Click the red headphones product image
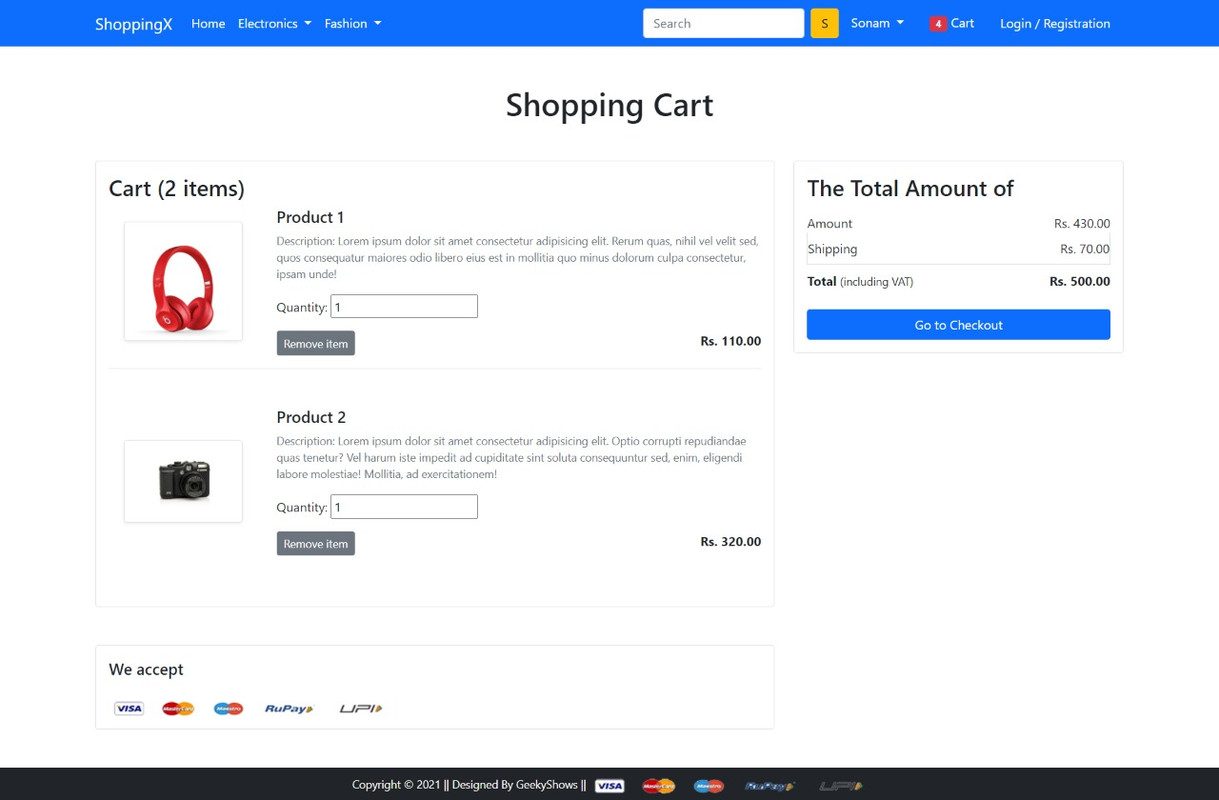 (x=182, y=280)
